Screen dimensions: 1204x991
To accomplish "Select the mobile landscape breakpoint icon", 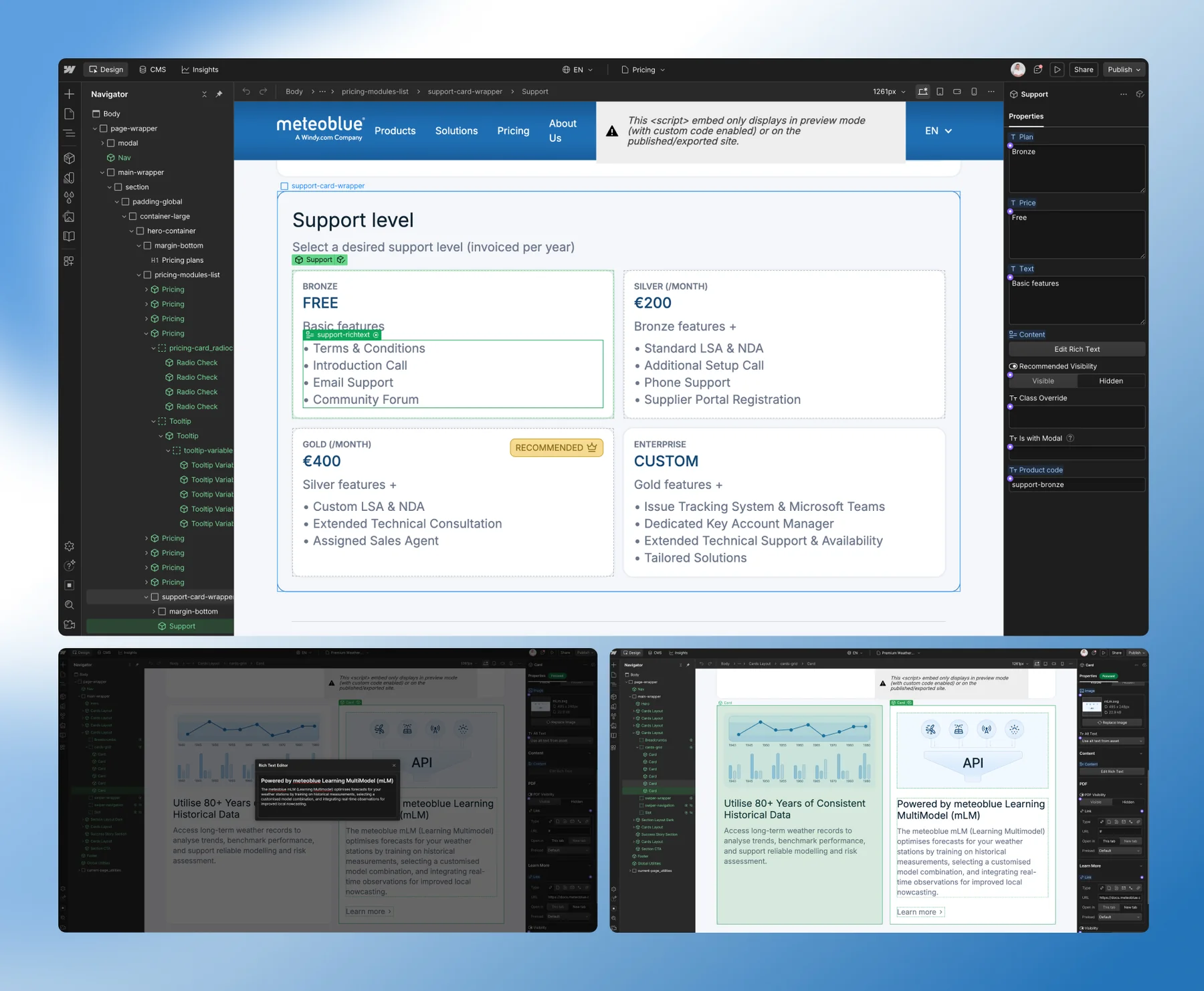I will pyautogui.click(x=957, y=92).
